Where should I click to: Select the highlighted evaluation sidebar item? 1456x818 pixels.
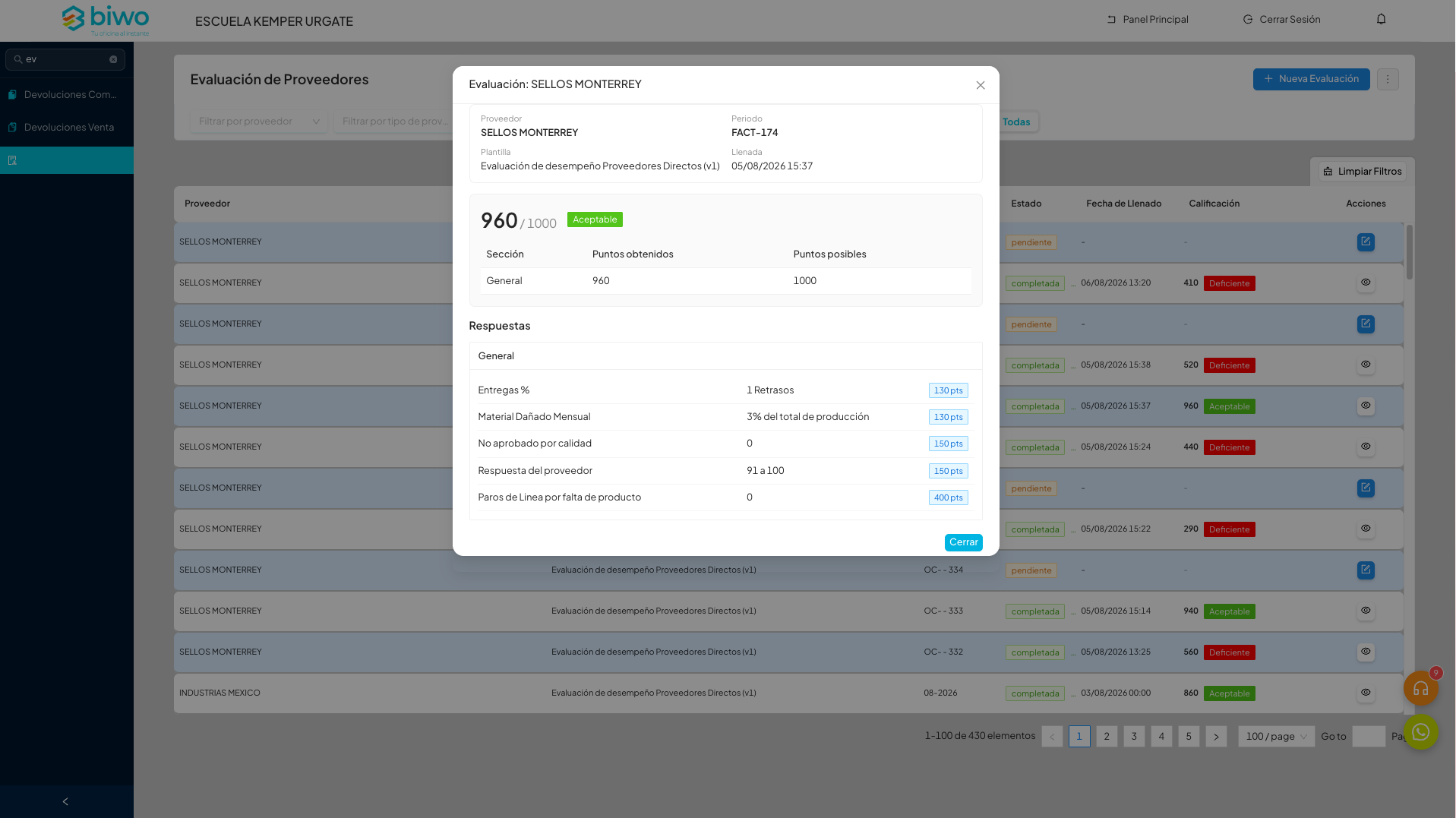[67, 160]
